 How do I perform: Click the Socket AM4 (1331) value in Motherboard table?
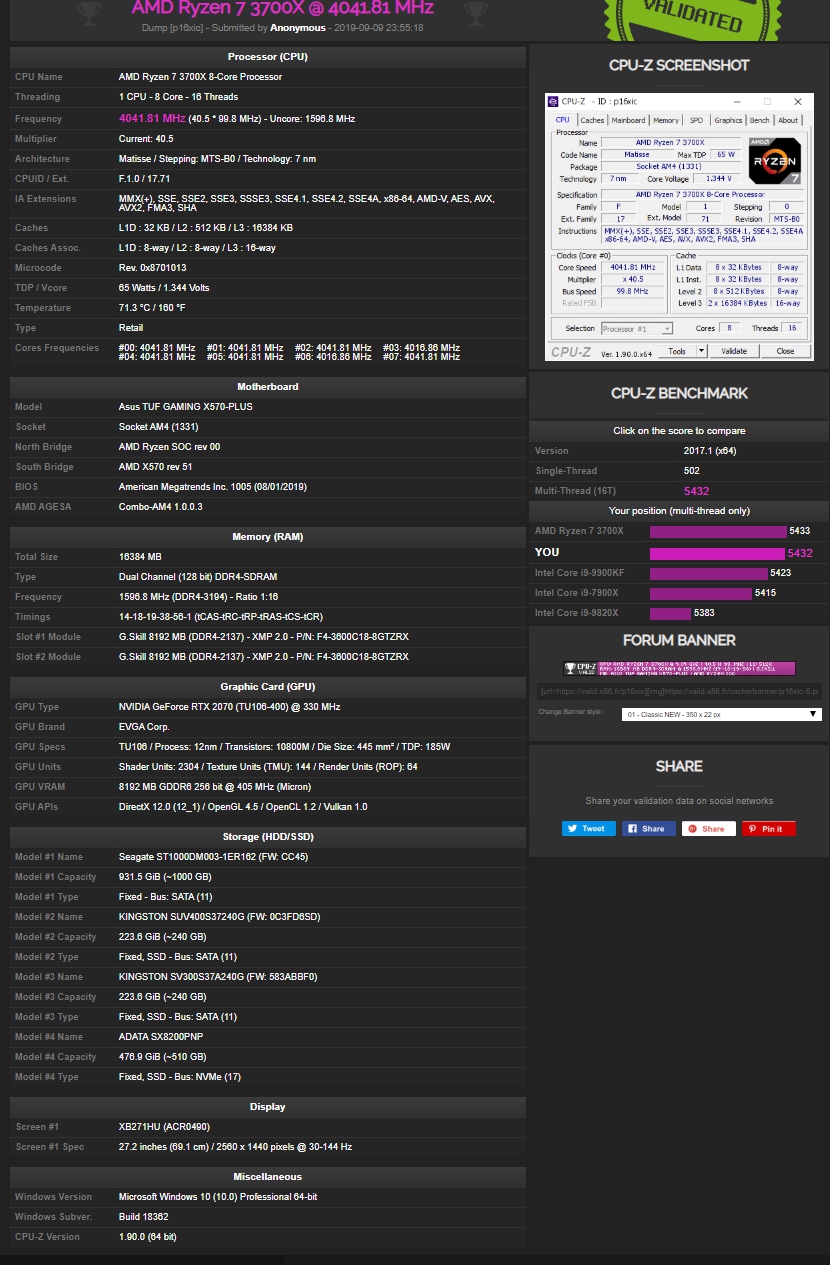(161, 427)
